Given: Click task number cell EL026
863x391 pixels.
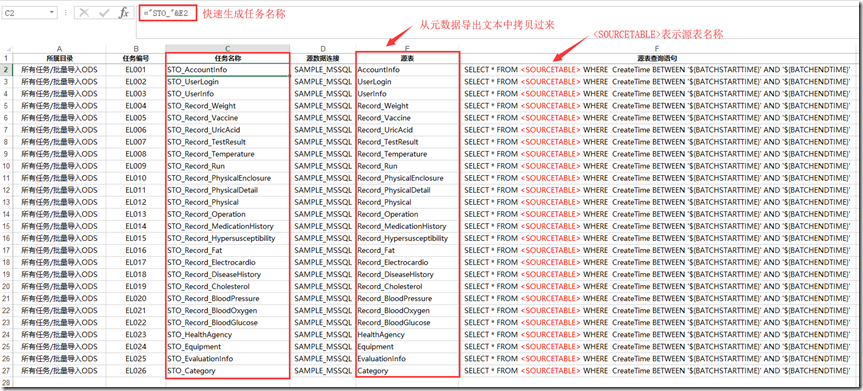Looking at the screenshot, I should pos(136,371).
